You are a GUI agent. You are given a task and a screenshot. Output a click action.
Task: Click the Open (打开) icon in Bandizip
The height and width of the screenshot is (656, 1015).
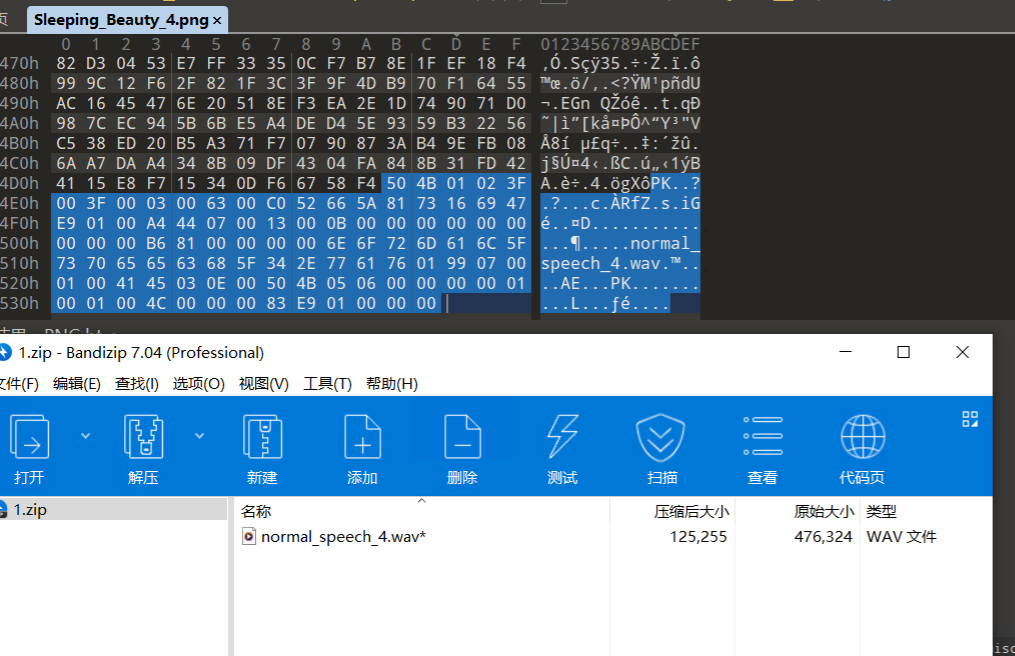click(x=29, y=437)
